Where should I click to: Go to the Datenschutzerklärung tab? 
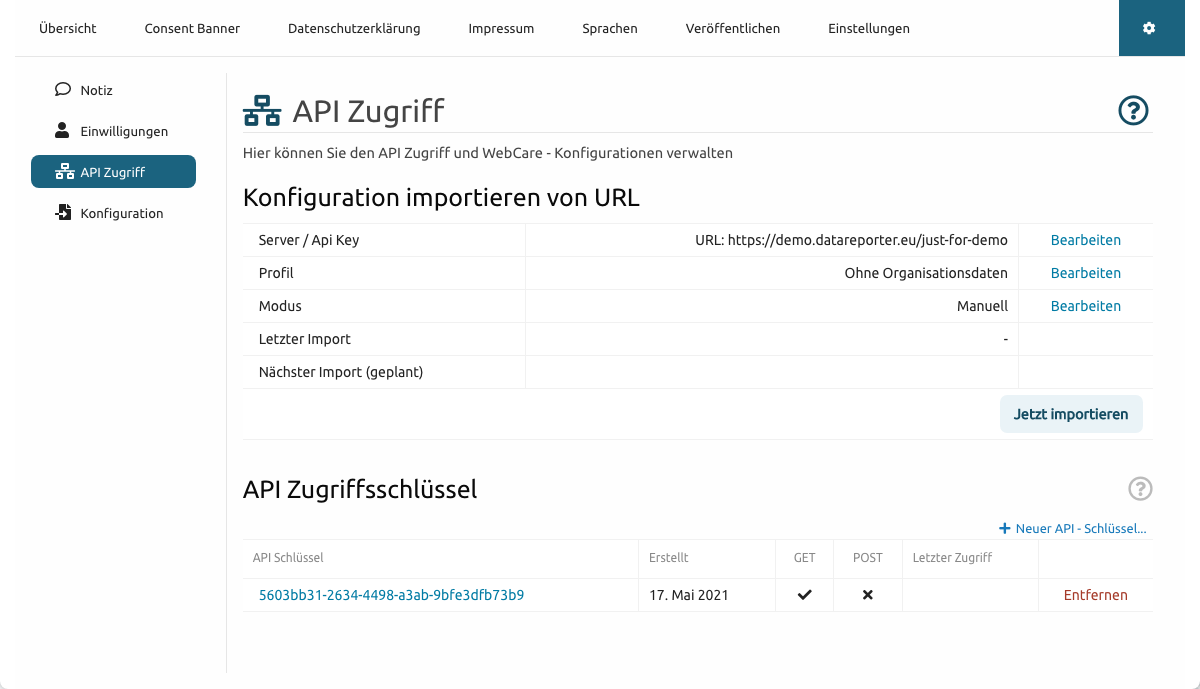pyautogui.click(x=354, y=28)
